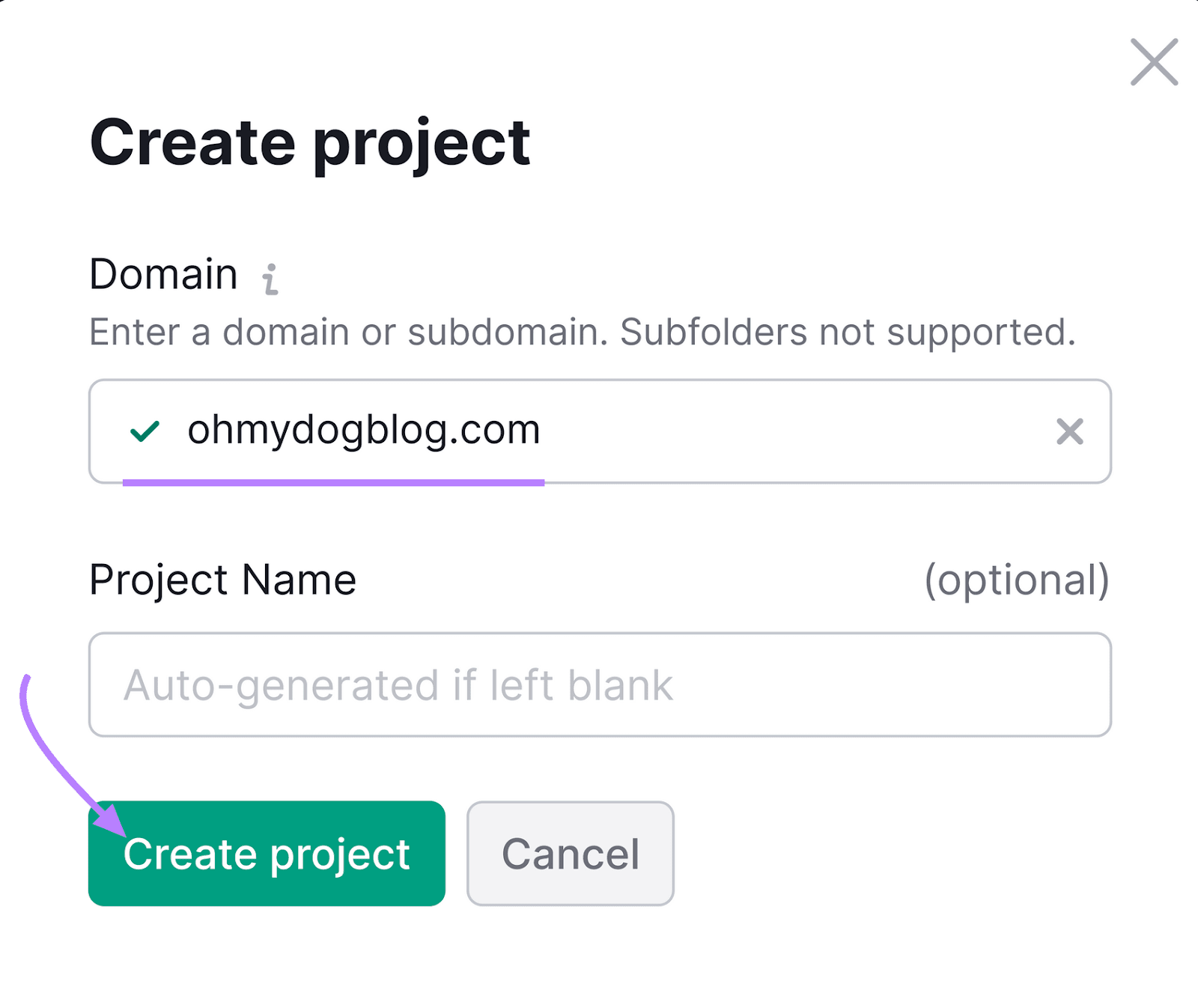Click the domain text ohmydogblog.com
This screenshot has height=1008, width=1198.
(x=364, y=431)
